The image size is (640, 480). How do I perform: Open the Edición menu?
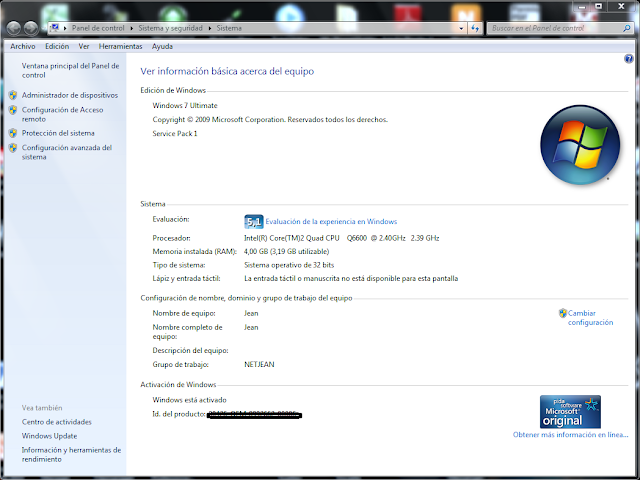[x=57, y=47]
